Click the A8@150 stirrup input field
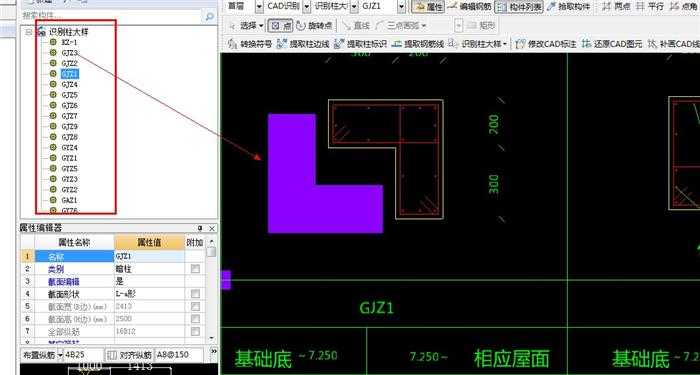700x375 pixels. [179, 355]
